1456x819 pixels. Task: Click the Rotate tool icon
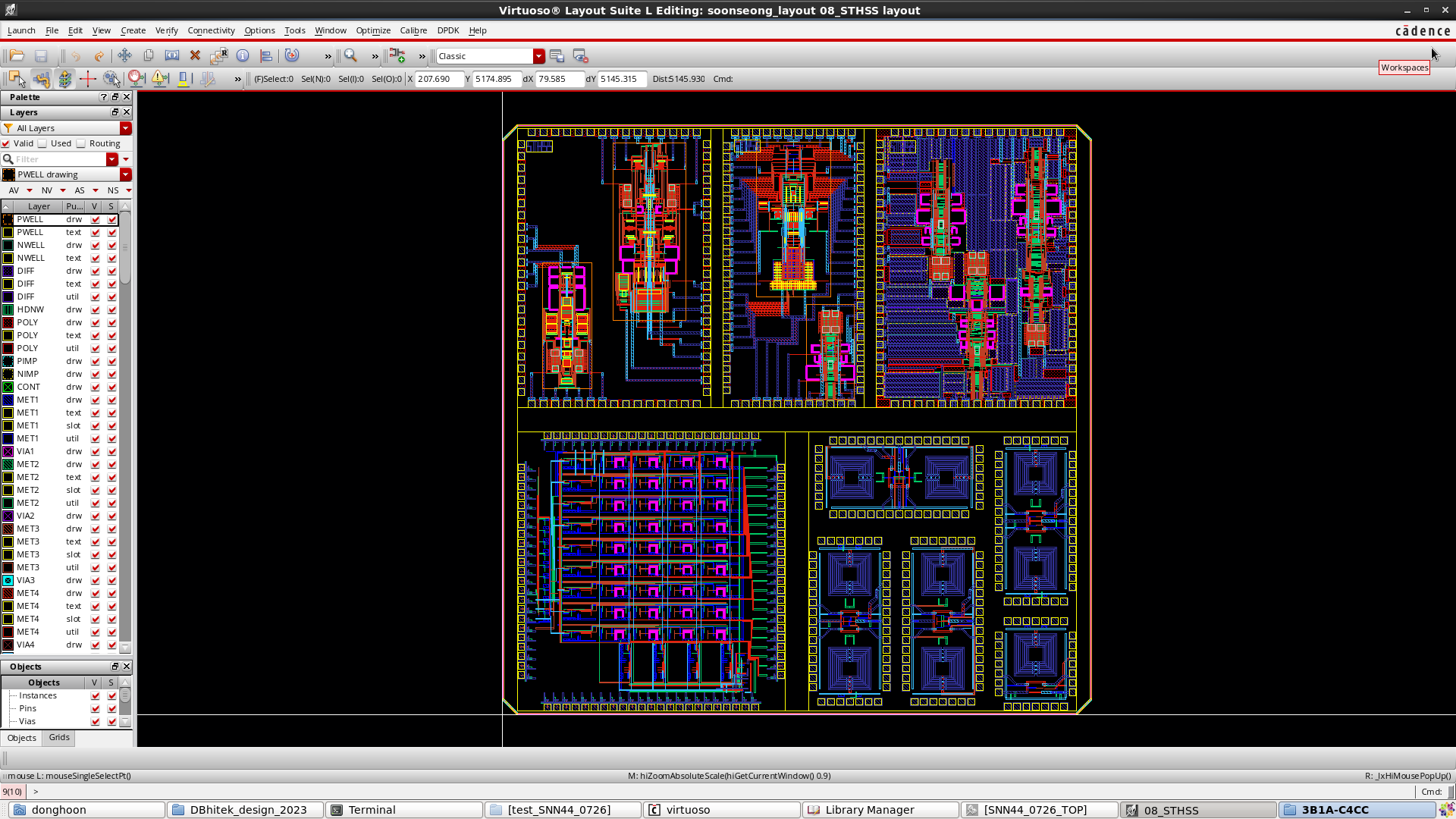click(292, 55)
